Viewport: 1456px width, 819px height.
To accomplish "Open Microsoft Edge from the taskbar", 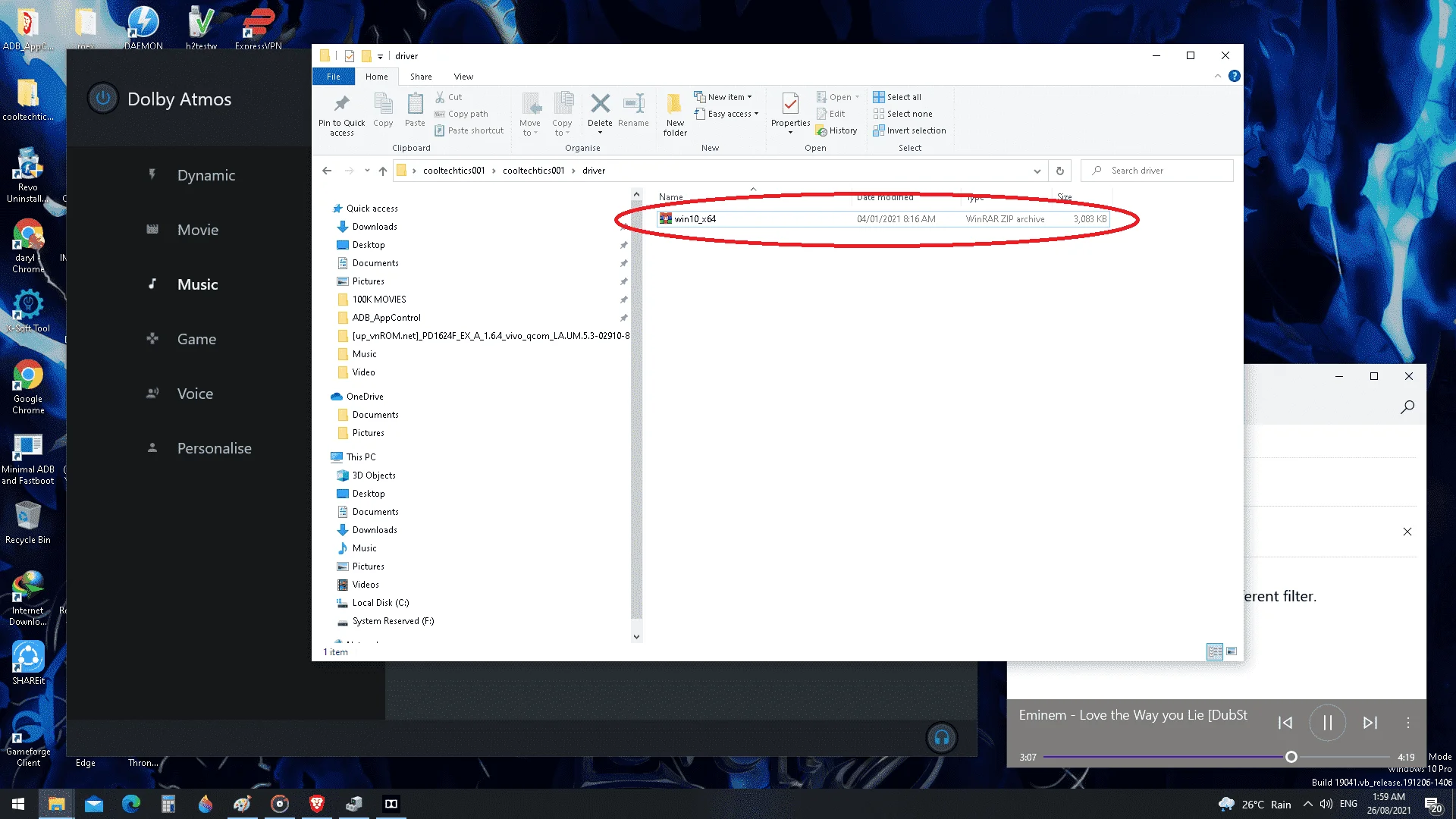I will point(131,804).
